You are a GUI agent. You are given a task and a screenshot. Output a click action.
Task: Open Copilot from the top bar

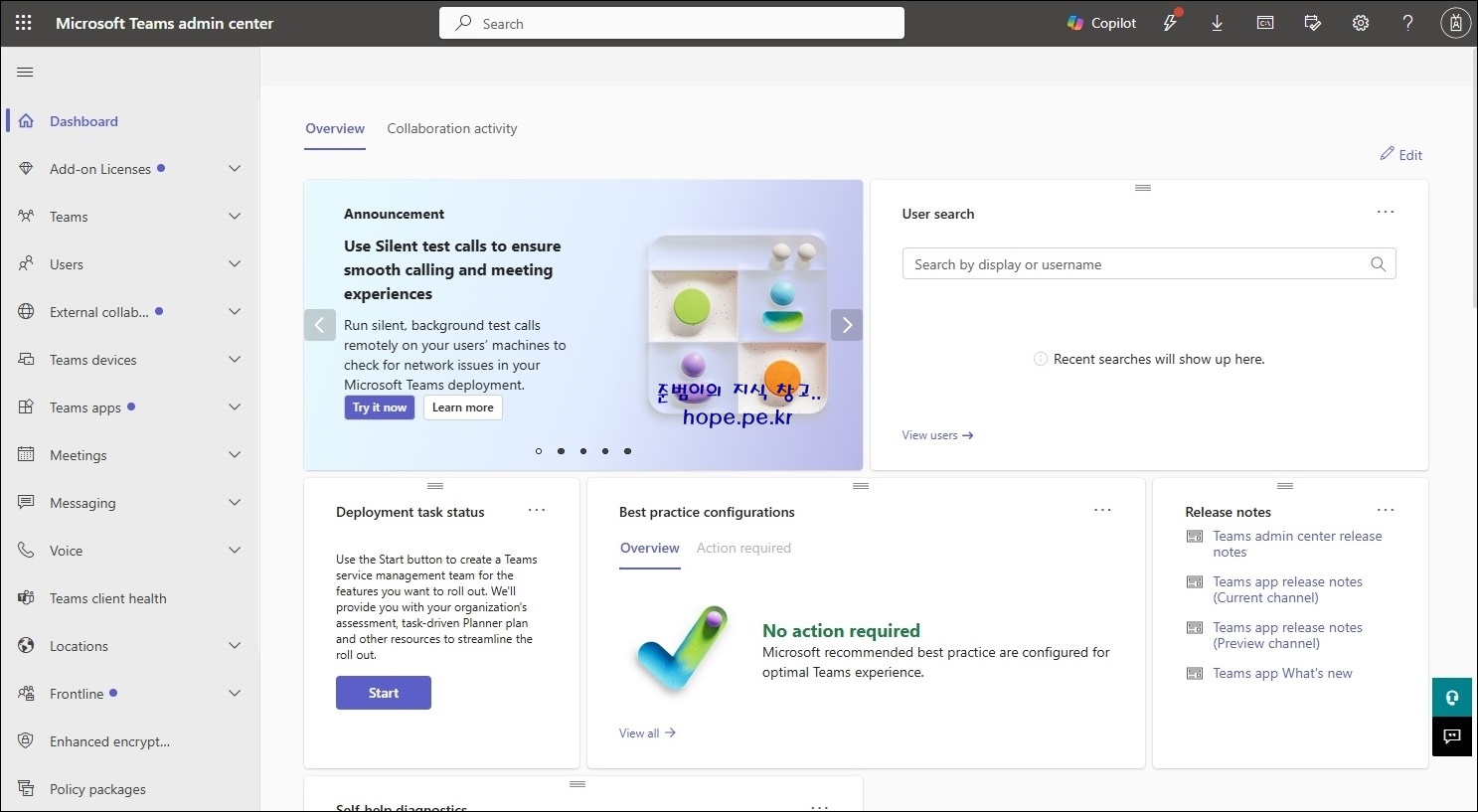1101,23
